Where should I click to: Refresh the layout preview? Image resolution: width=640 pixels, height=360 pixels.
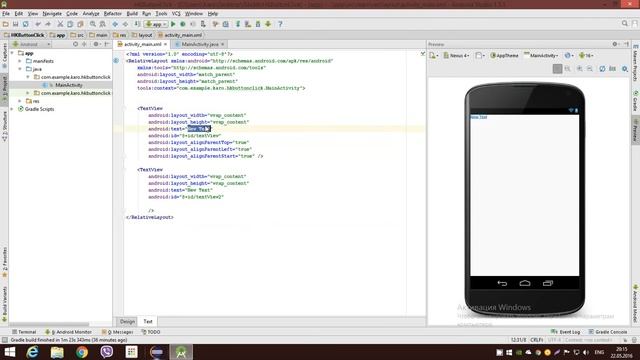click(x=602, y=69)
